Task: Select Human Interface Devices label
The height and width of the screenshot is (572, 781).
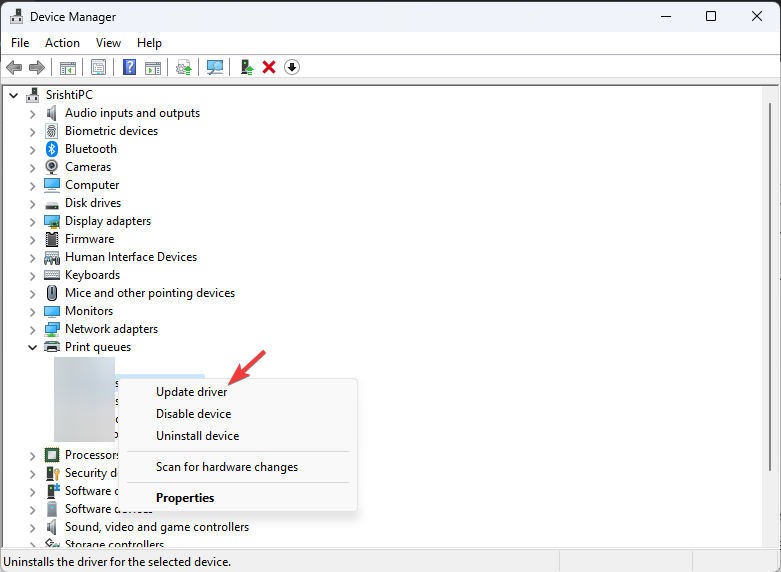Action: tap(131, 257)
